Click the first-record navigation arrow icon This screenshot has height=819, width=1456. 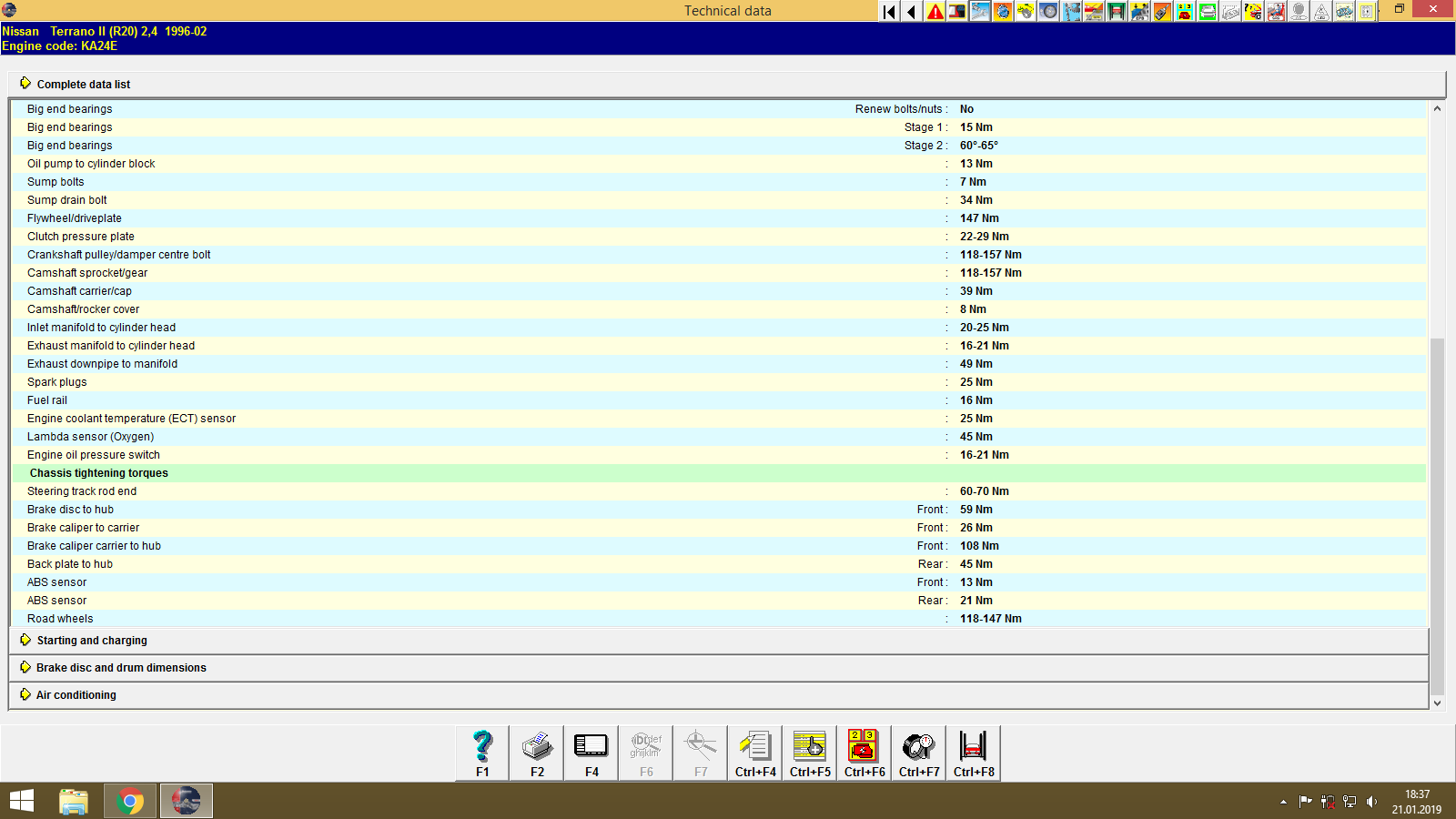(x=887, y=12)
